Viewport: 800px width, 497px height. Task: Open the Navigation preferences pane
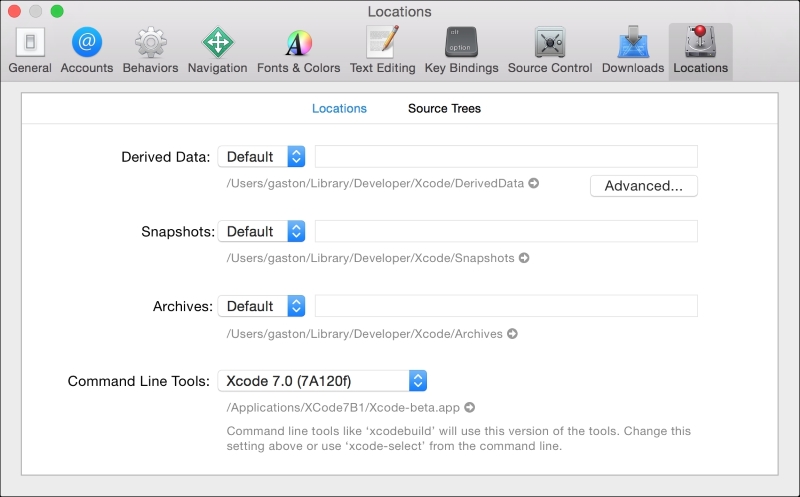coord(217,50)
